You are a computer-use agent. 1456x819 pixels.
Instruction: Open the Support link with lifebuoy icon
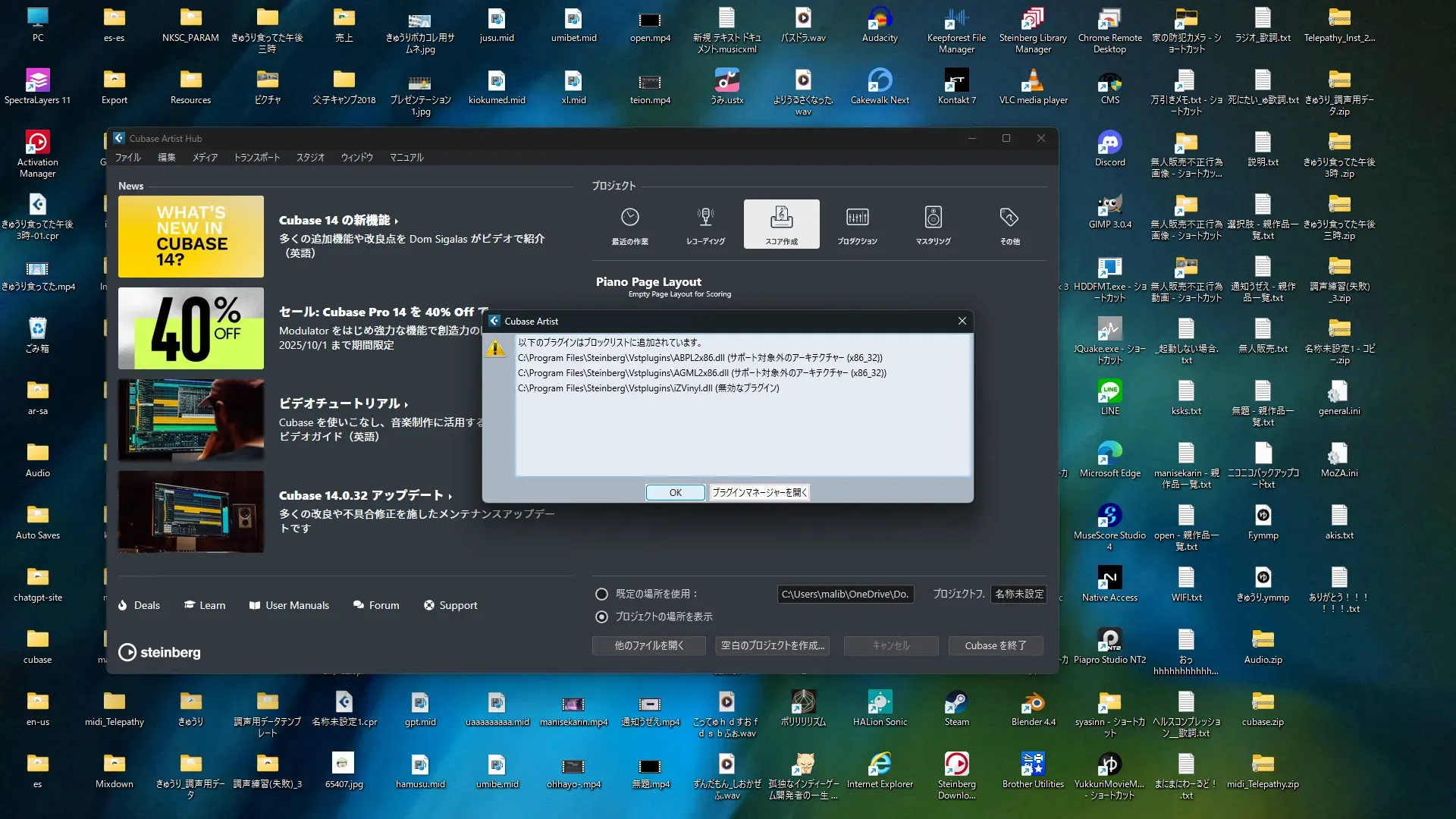coord(450,605)
